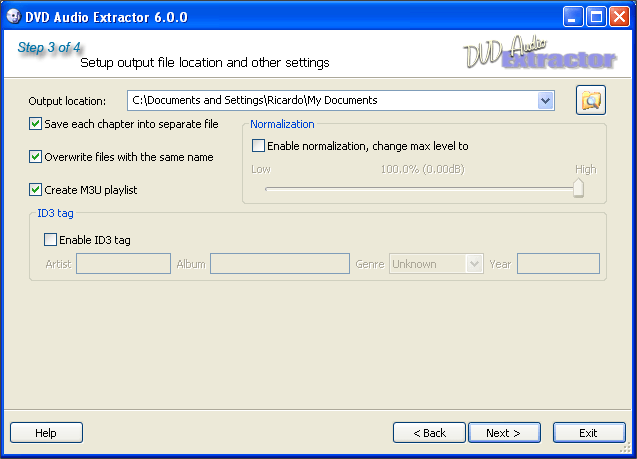Minimize the DVD Audio Extractor window
Viewport: 637px width, 459px height.
[573, 17]
